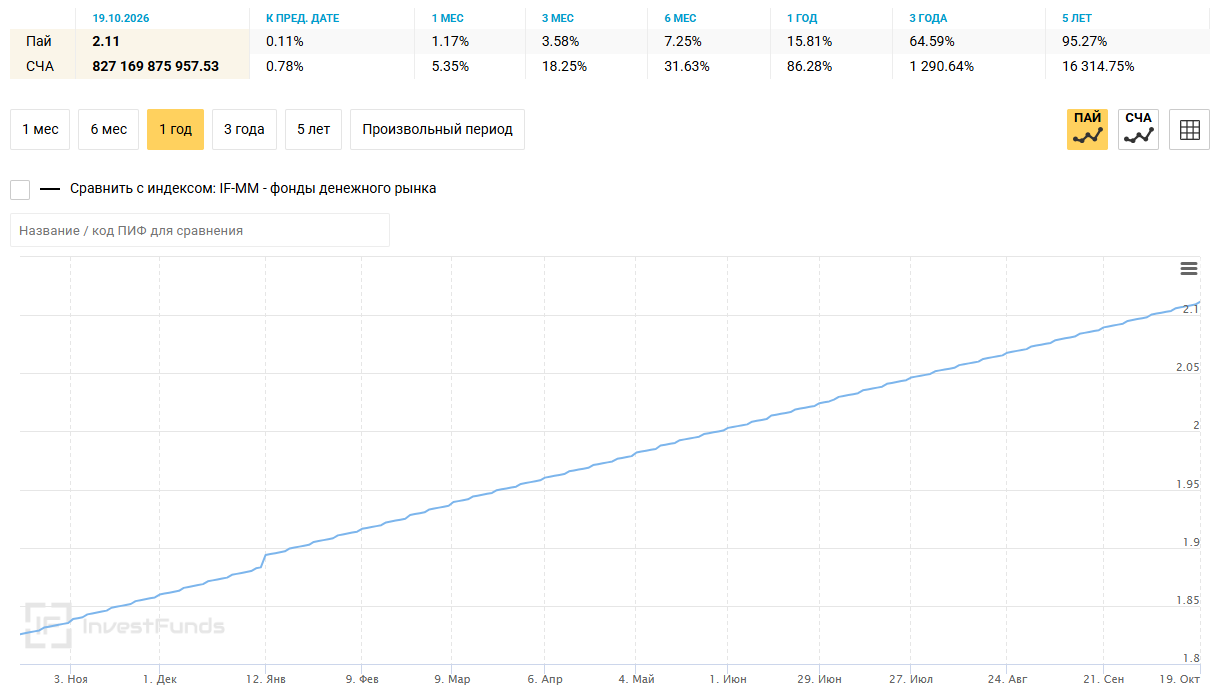Click the 6 МЕС column header
The width and height of the screenshot is (1215, 700).
pos(680,18)
